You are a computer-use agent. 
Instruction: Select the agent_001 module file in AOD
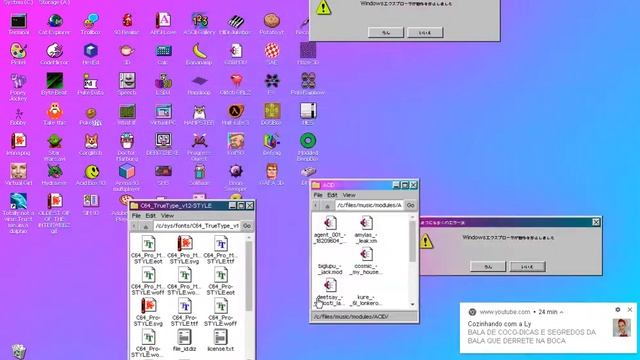pyautogui.click(x=330, y=230)
